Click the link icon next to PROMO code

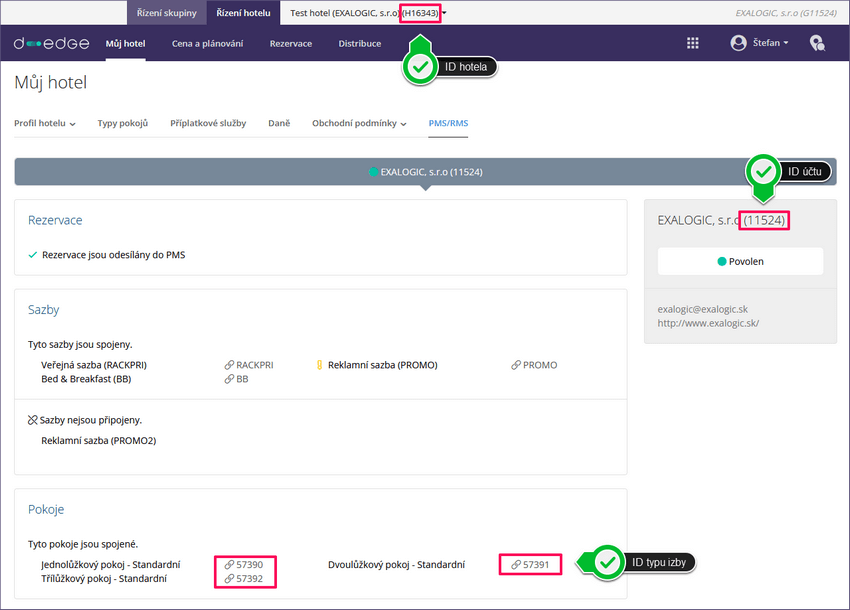coord(515,365)
